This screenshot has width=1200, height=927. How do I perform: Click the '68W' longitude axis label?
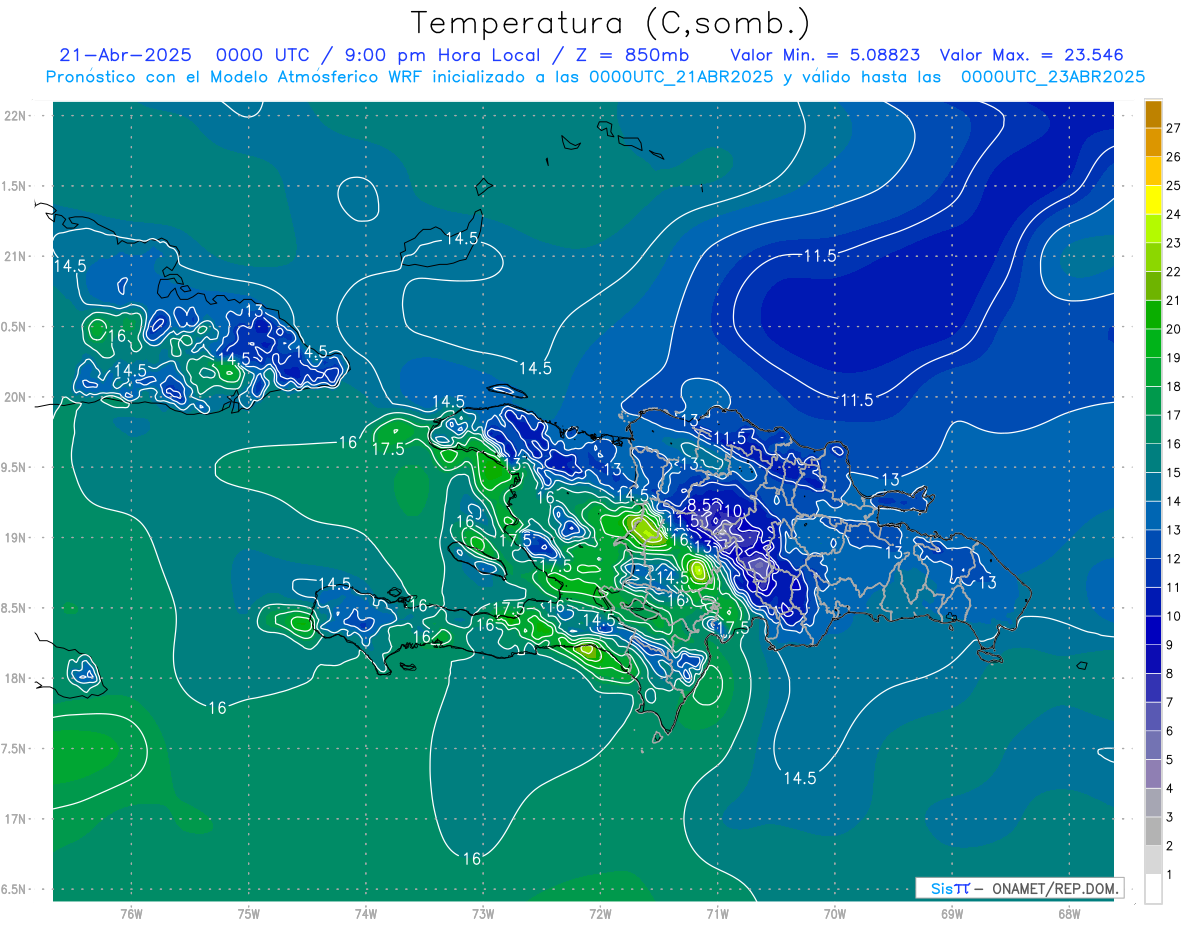tap(1069, 913)
